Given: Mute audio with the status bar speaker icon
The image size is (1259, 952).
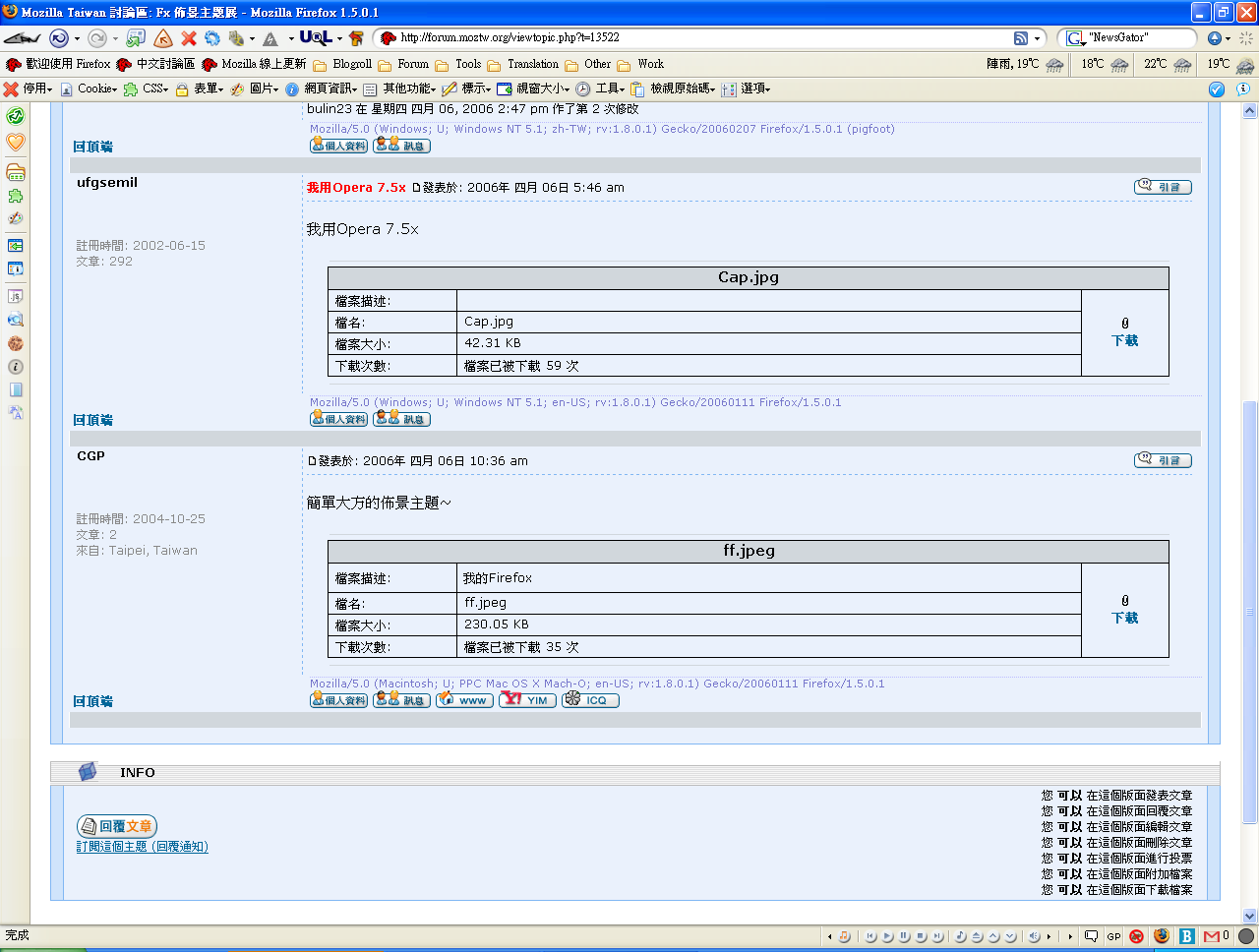Looking at the screenshot, I should pyautogui.click(x=1034, y=936).
